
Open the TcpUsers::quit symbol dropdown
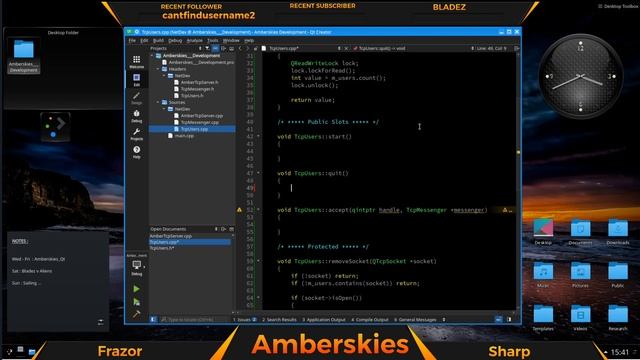(472, 48)
